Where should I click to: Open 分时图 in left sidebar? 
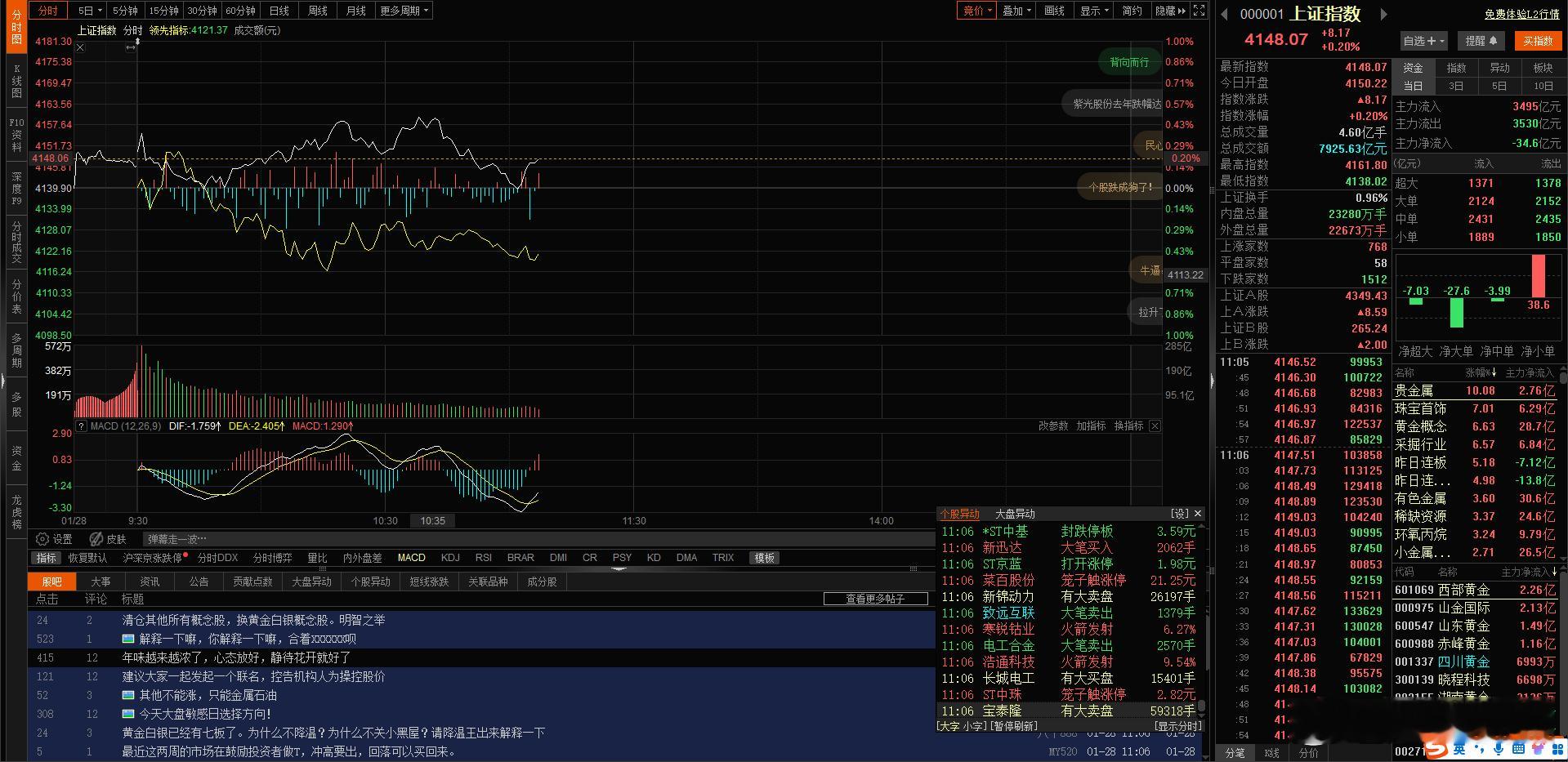(x=16, y=27)
